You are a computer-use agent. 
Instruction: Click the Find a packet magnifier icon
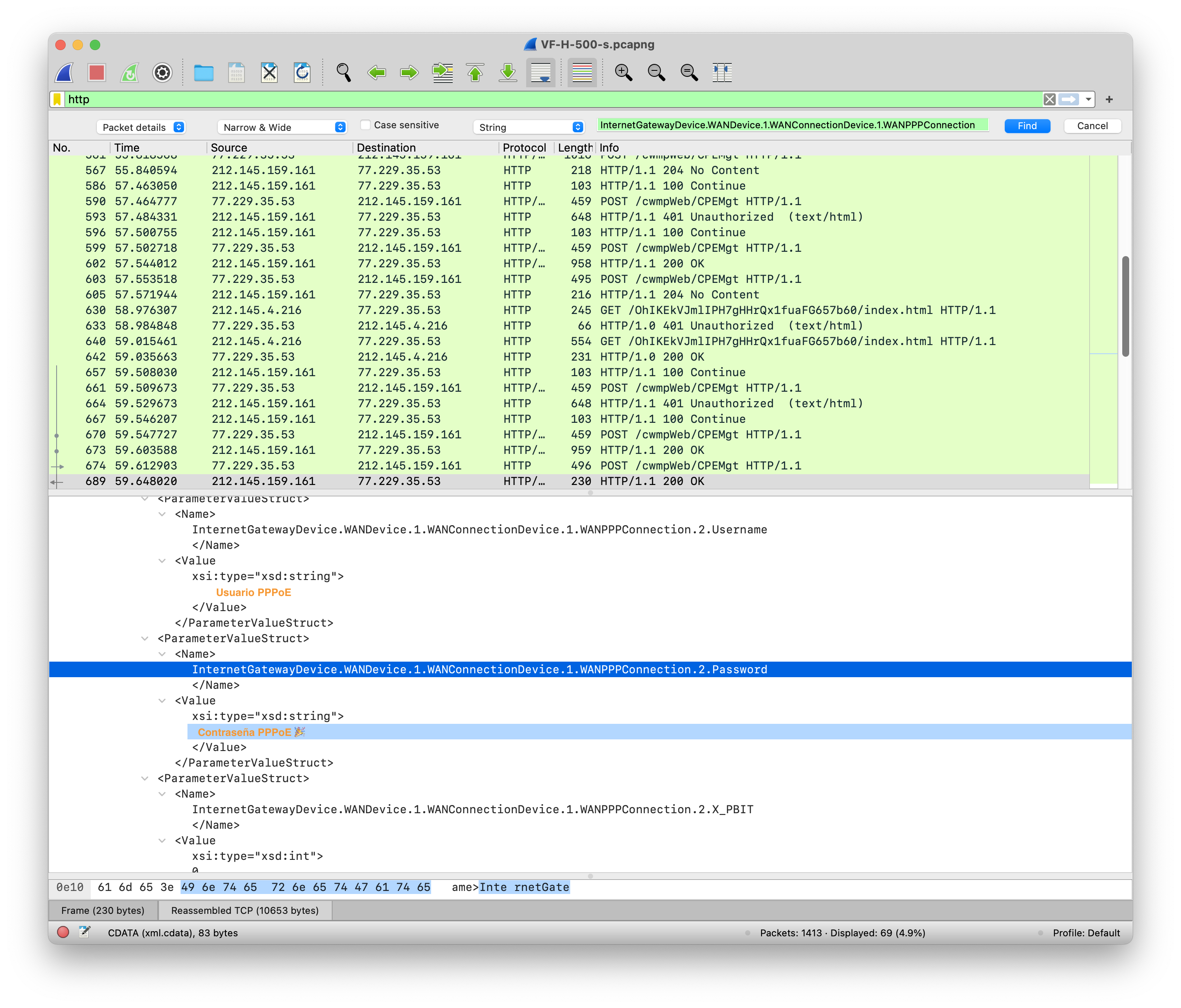point(343,73)
